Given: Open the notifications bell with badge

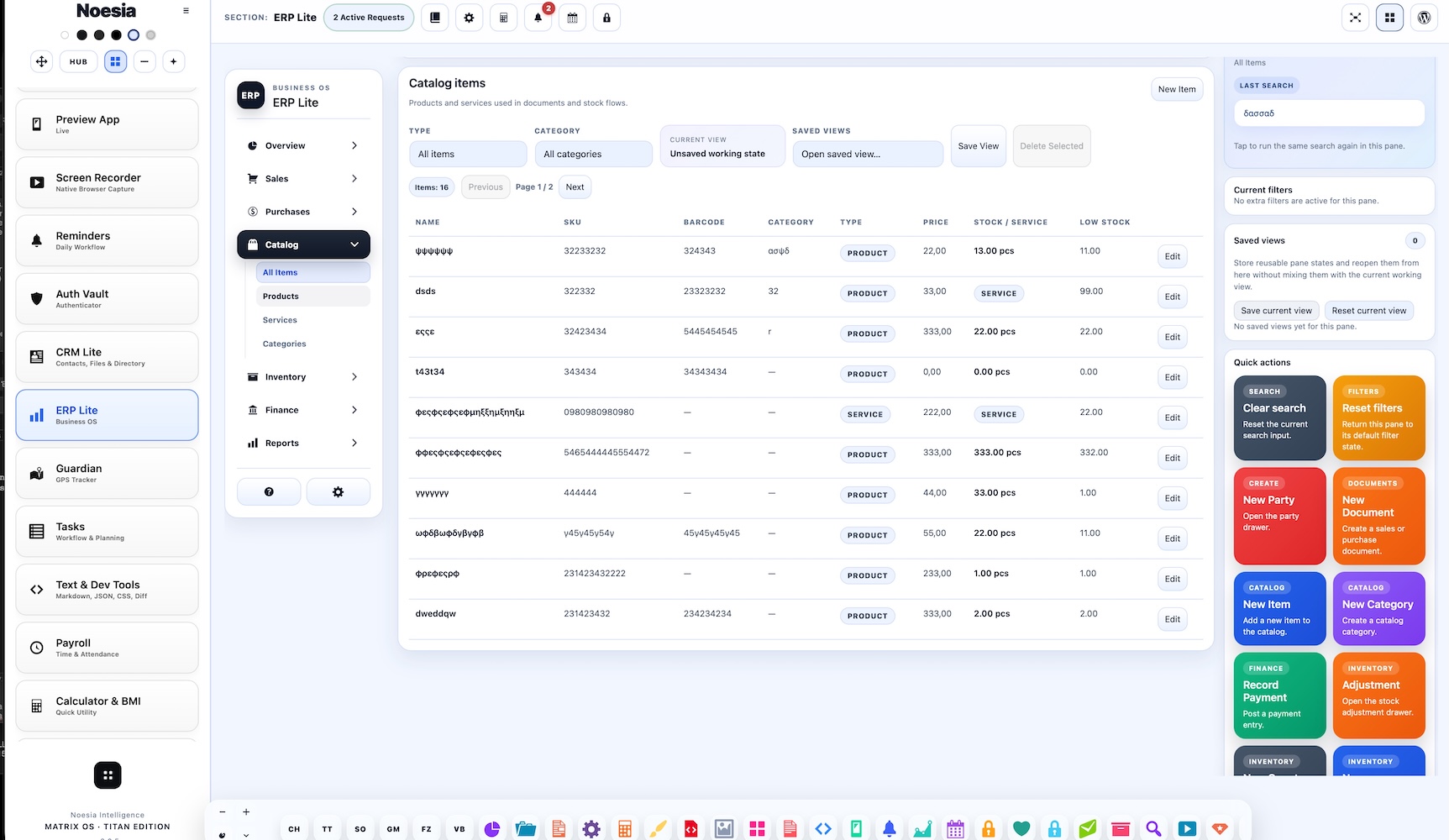Looking at the screenshot, I should pyautogui.click(x=538, y=18).
